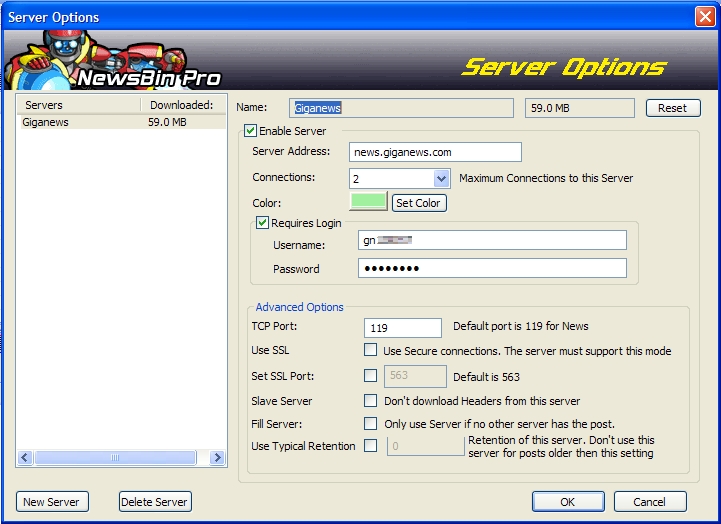
Task: Check the Slave Server option
Action: point(370,400)
